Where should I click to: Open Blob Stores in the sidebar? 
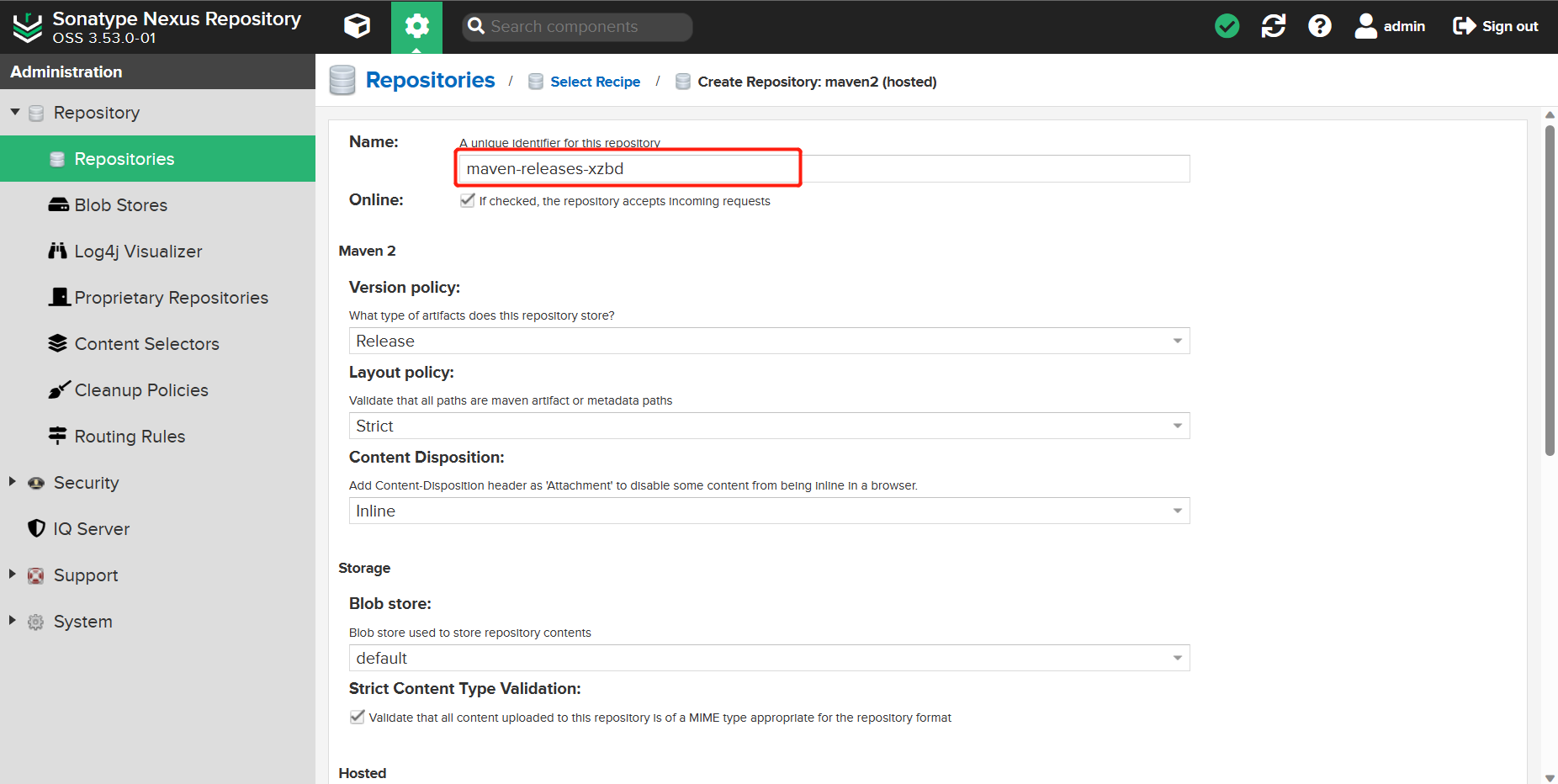tap(157, 204)
